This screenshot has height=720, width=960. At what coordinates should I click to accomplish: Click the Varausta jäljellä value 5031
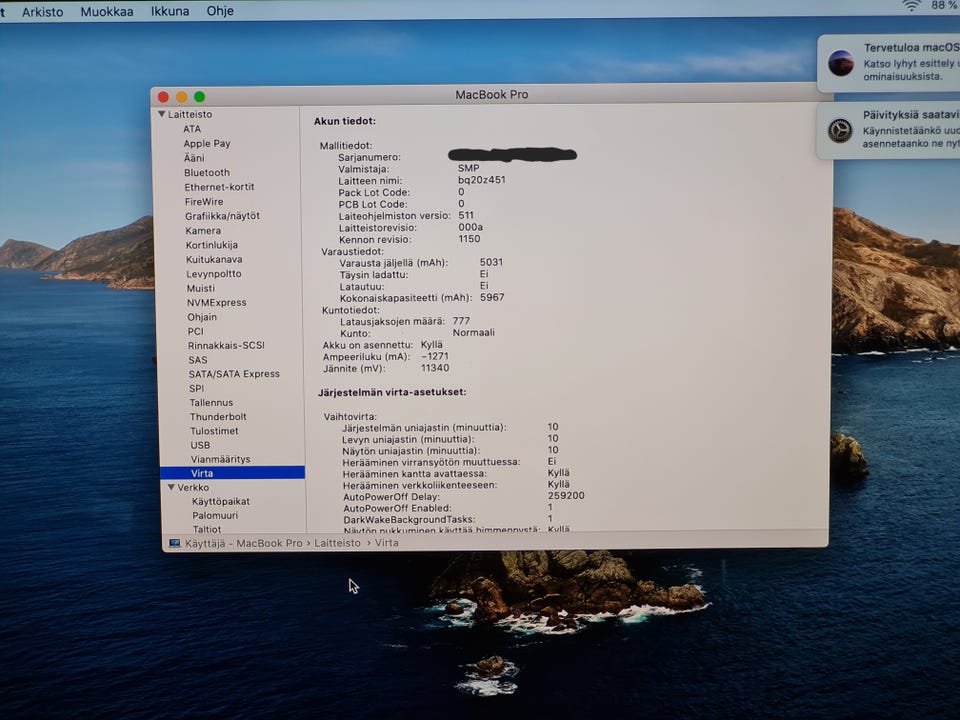pos(492,262)
